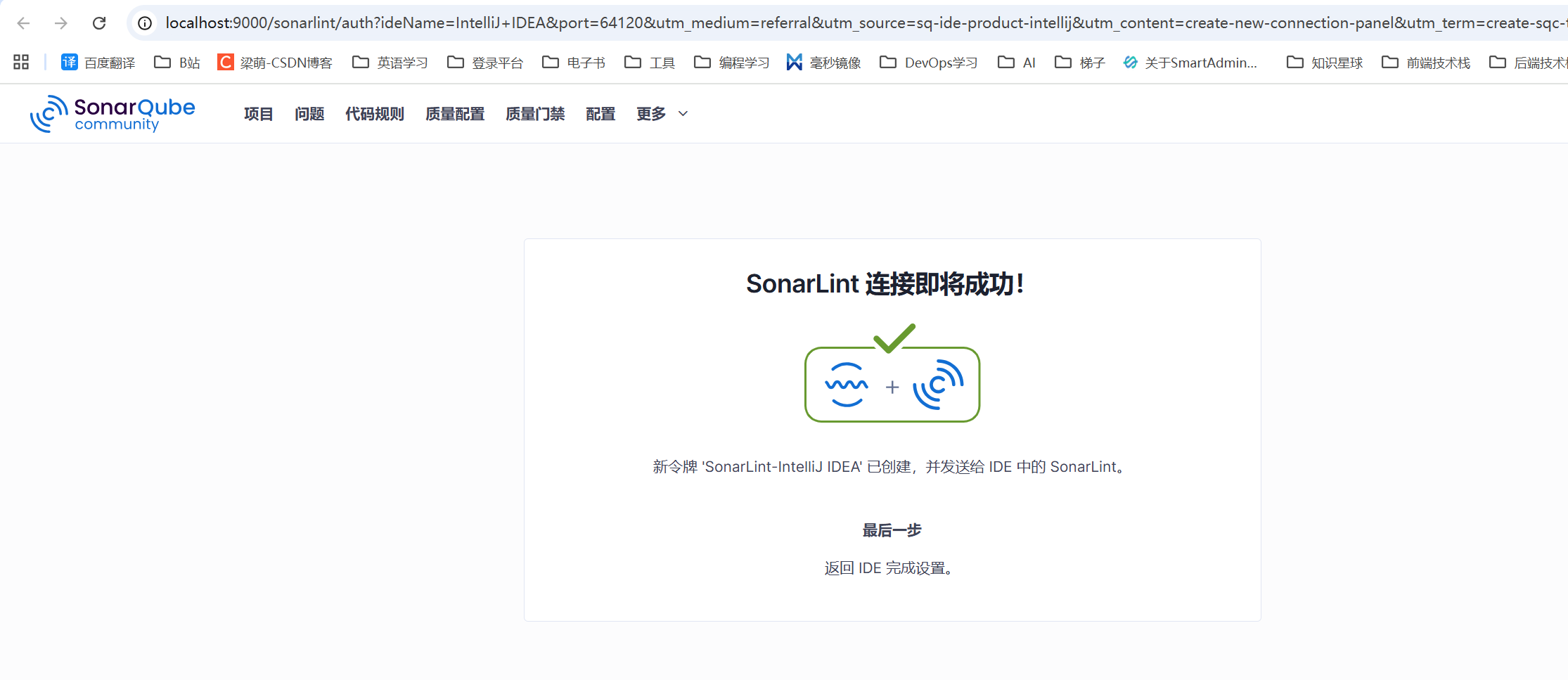
Task: Open the 后端技术 bookmark folder
Action: pyautogui.click(x=1529, y=63)
